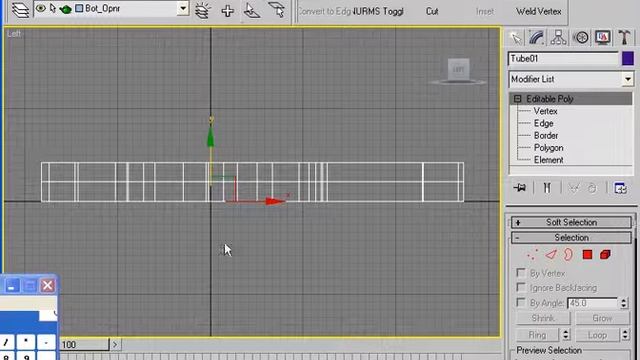Select Polygon in the modifier stack
The height and width of the screenshot is (360, 640).
point(549,148)
